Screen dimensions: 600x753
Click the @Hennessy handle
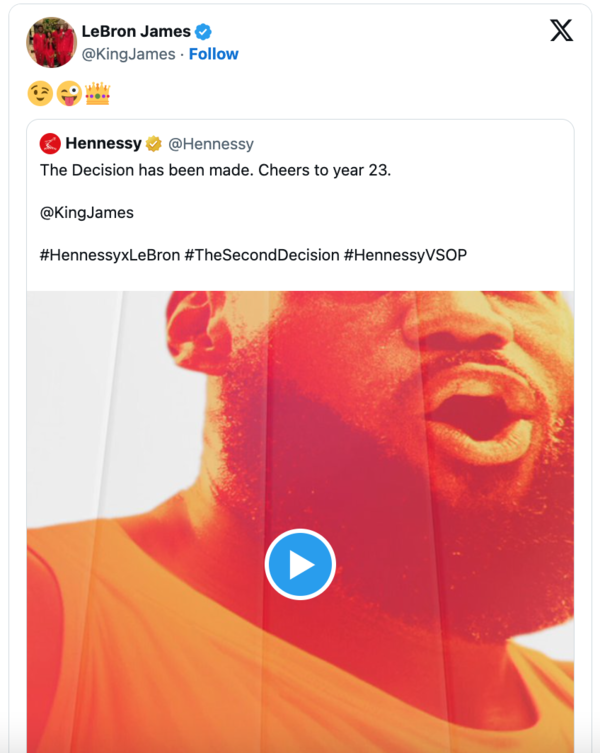[x=212, y=144]
